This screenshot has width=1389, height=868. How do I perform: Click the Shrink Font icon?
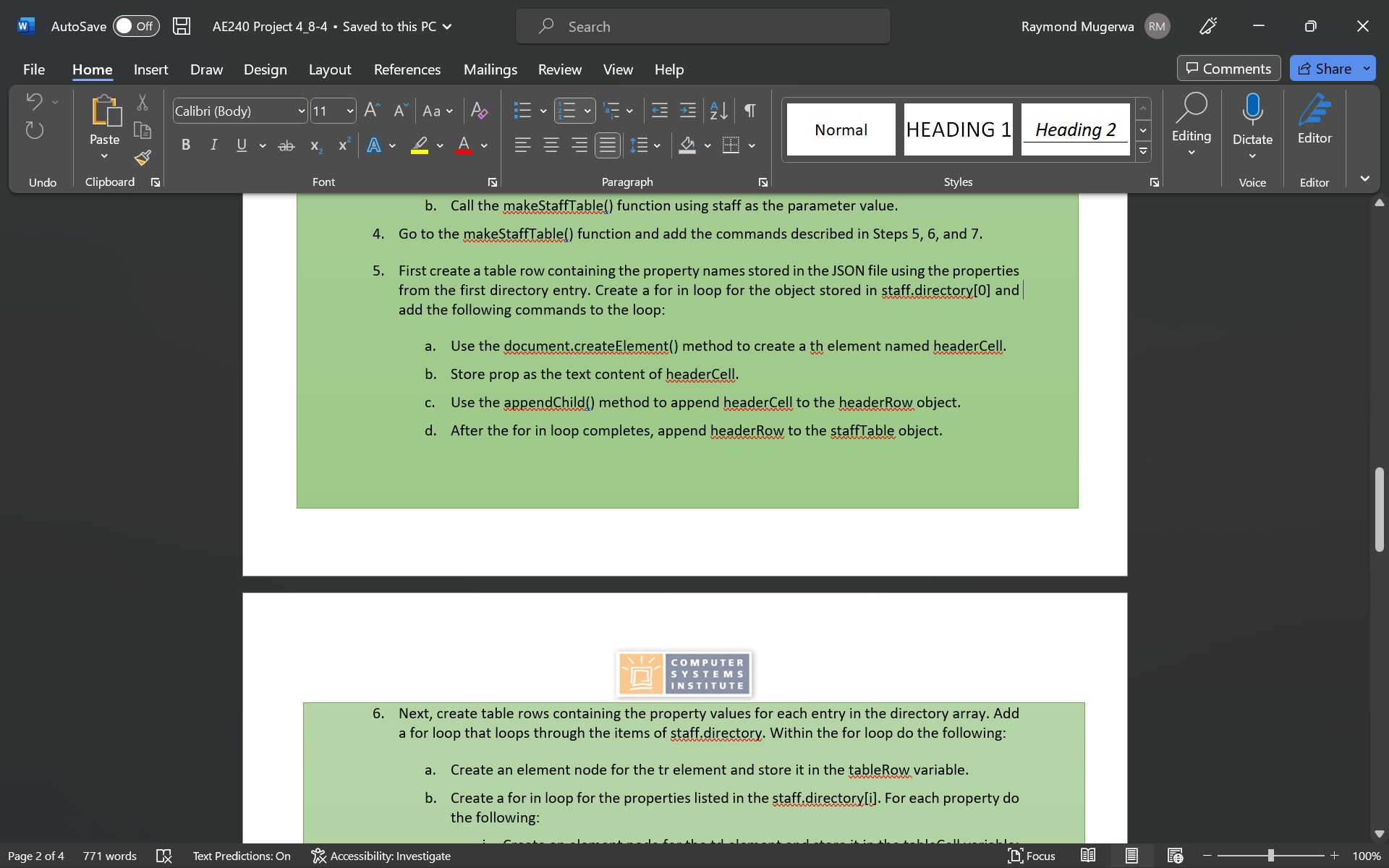pos(400,111)
